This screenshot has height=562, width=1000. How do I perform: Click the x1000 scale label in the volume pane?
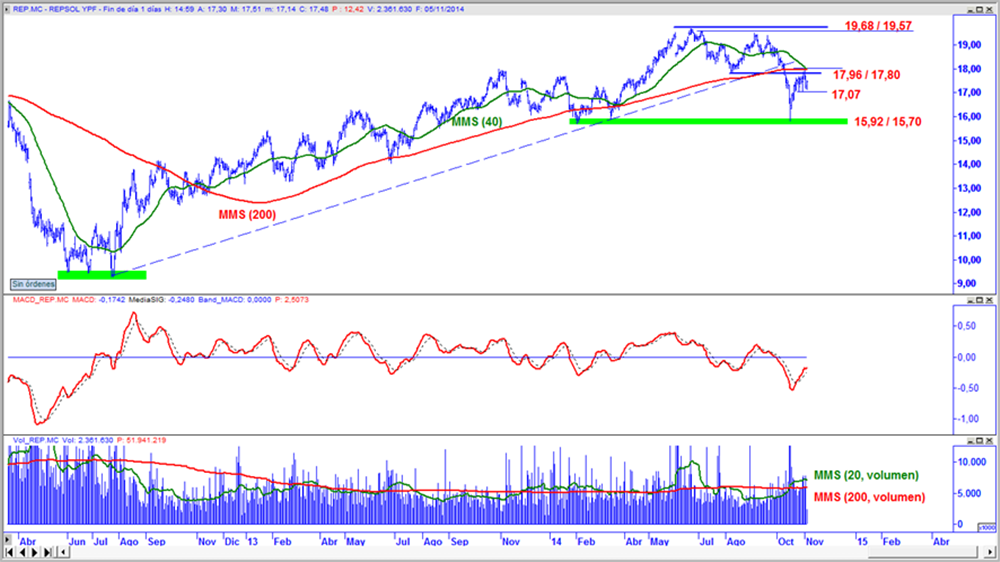coord(986,528)
